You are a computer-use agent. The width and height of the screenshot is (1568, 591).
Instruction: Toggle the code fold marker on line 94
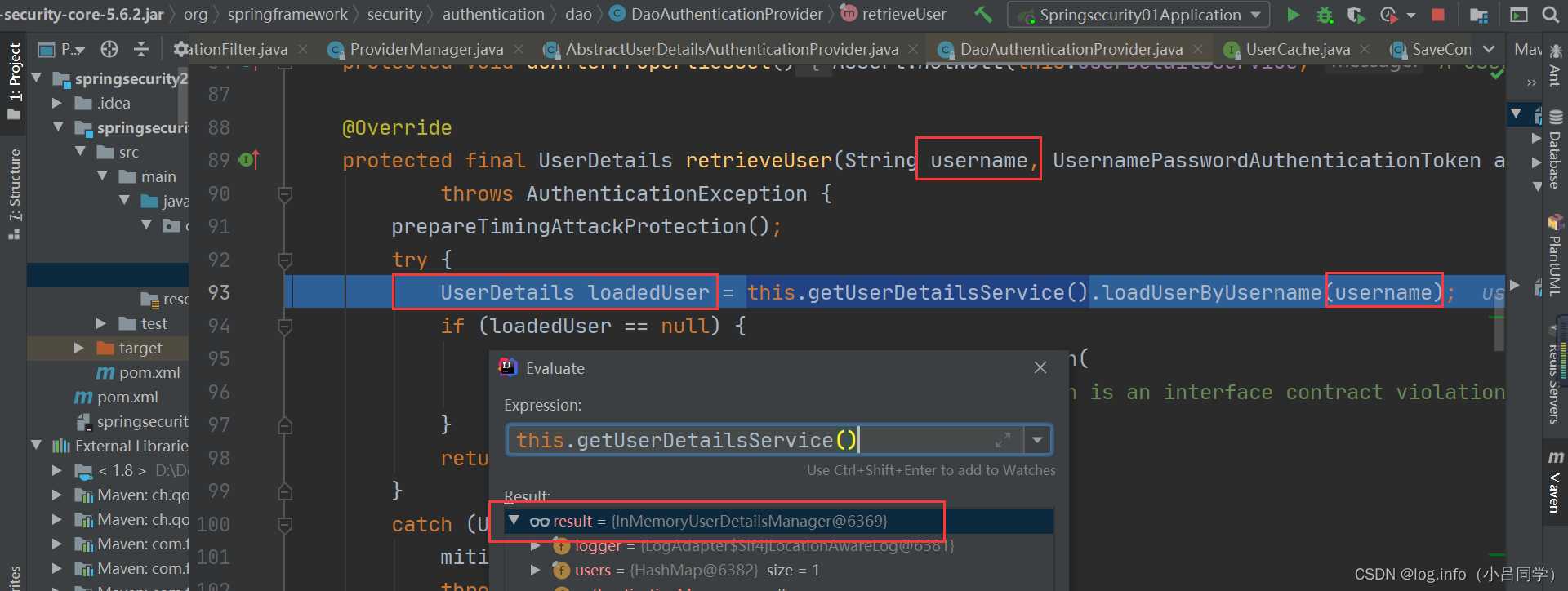pyautogui.click(x=285, y=326)
